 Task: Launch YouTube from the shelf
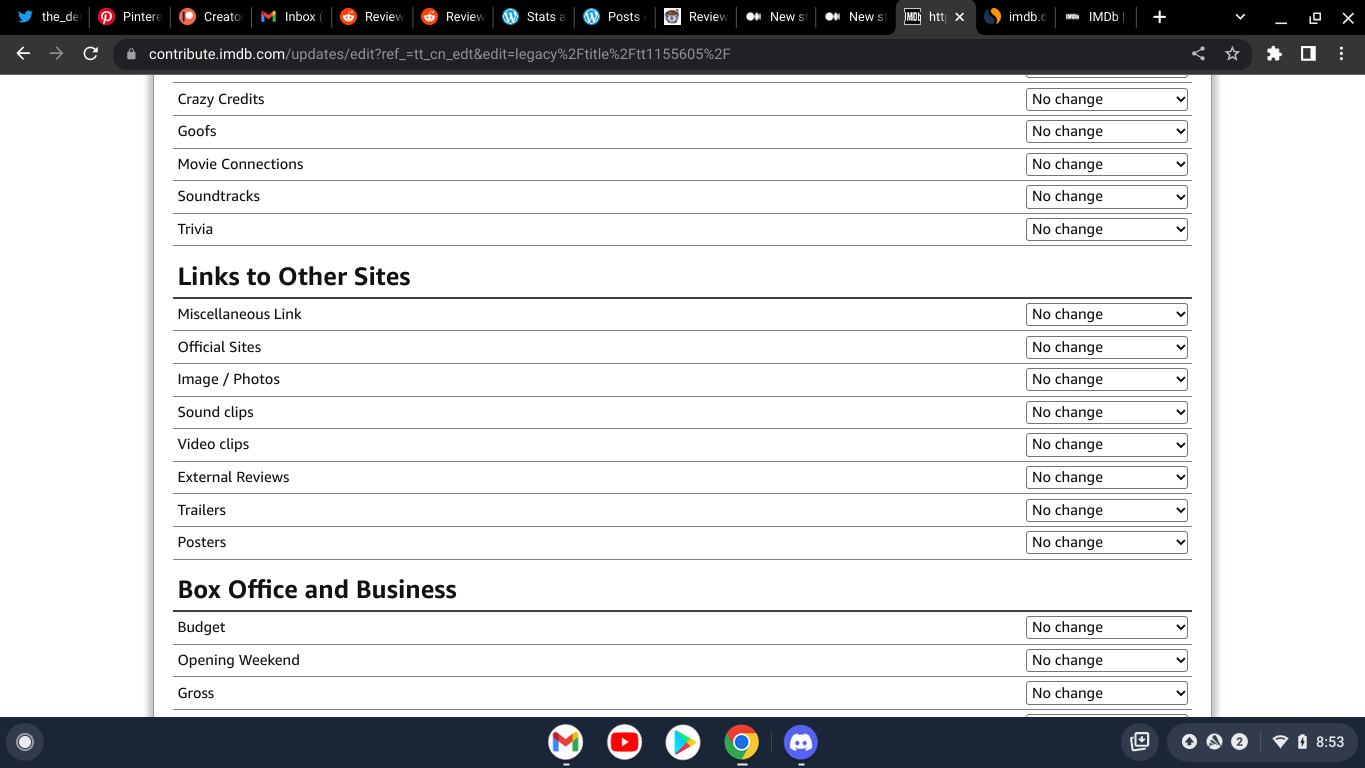pyautogui.click(x=624, y=742)
